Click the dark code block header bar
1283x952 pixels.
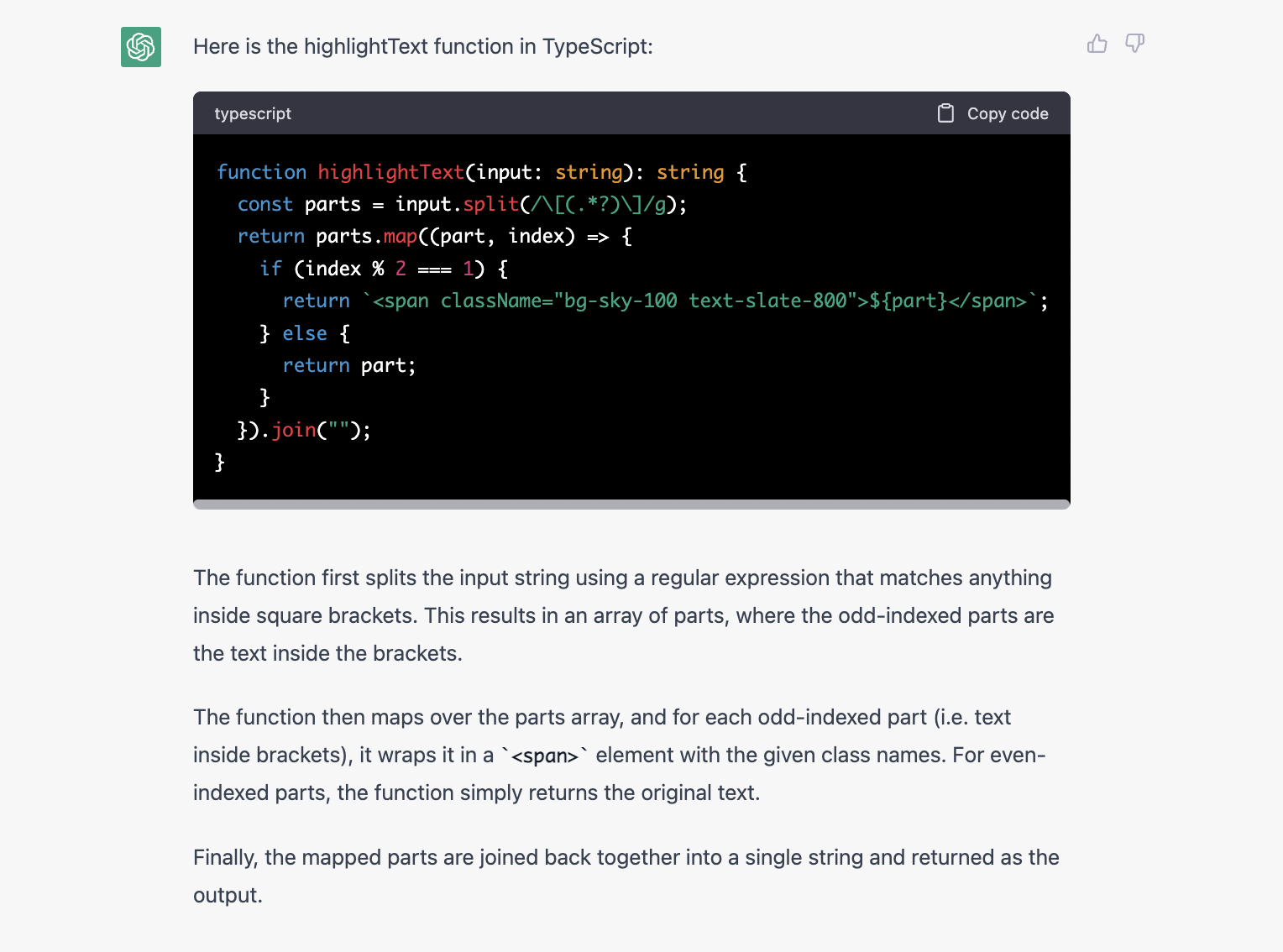tap(588, 113)
